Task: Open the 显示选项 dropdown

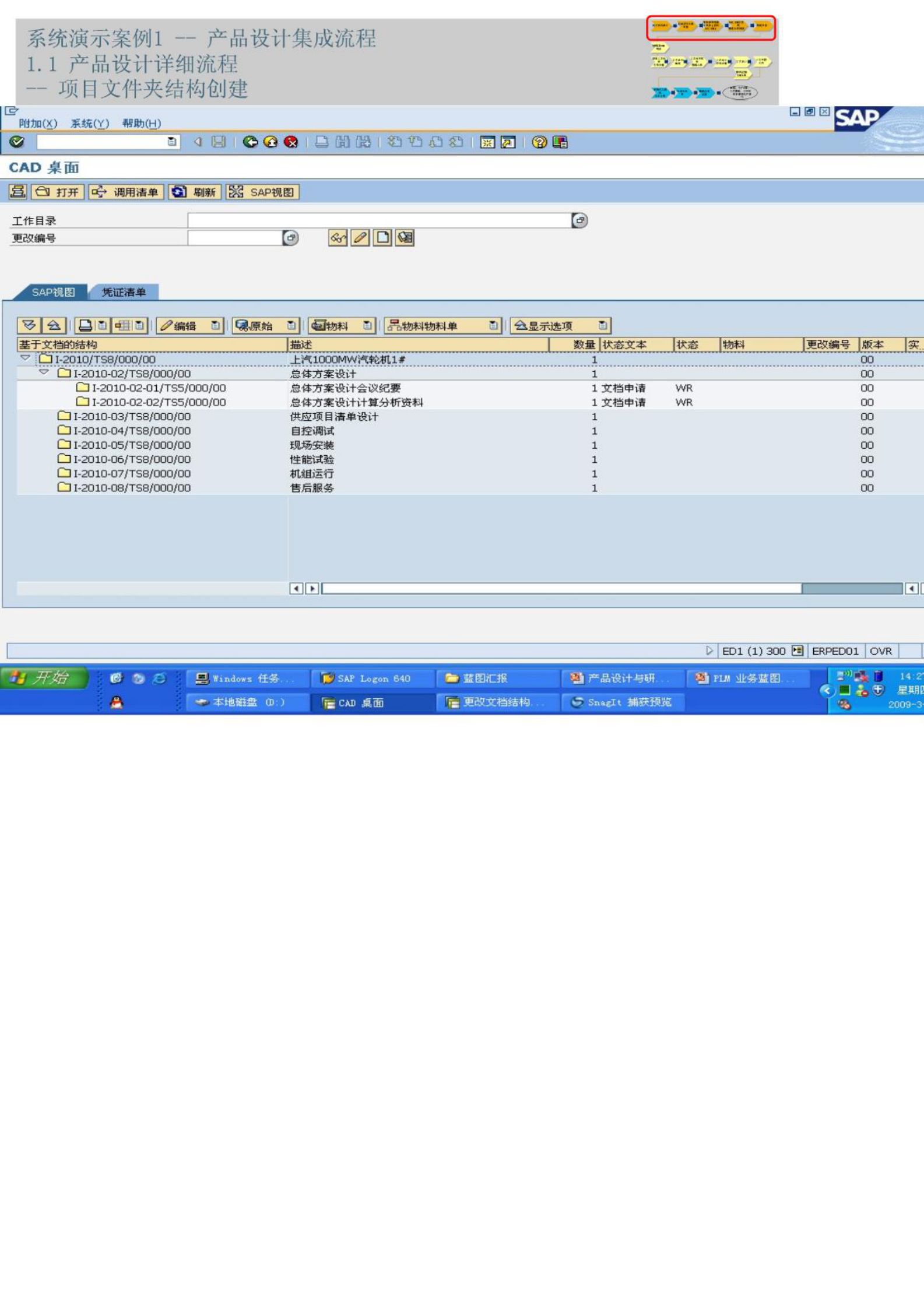Action: pos(603,326)
